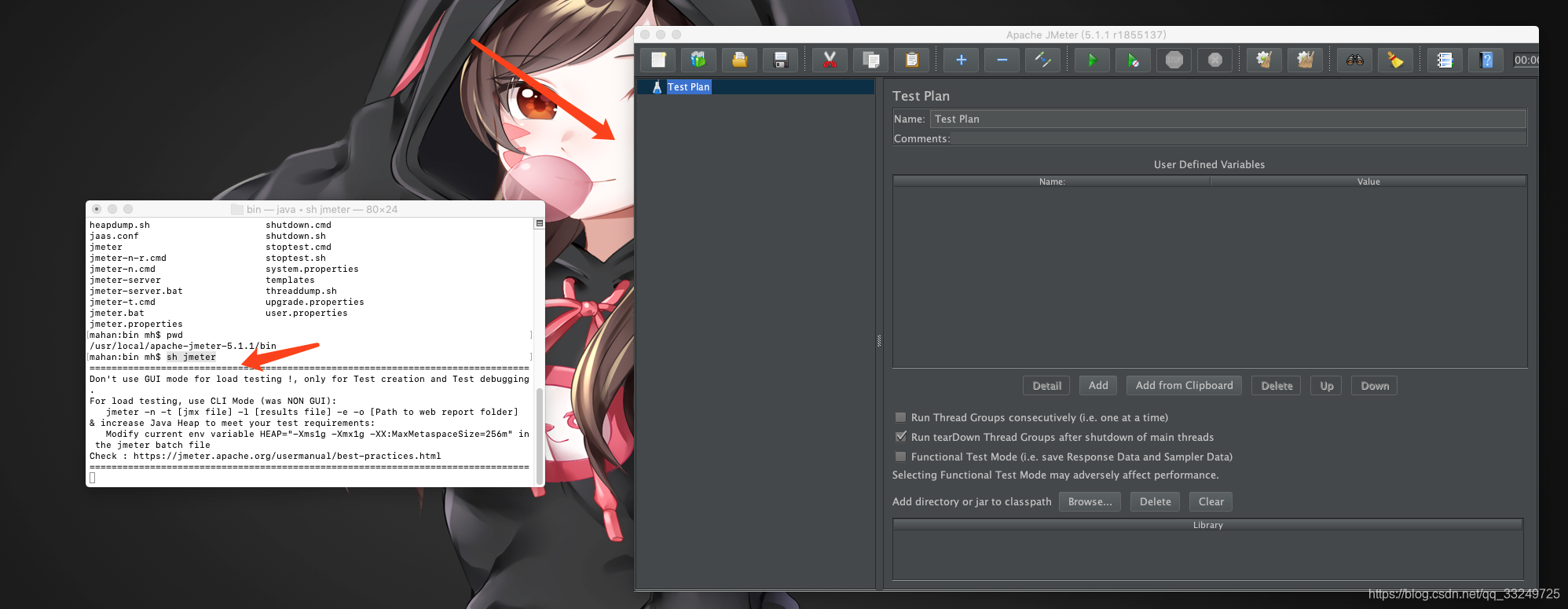Screen dimensions: 1568x609
Task: Click 'user.properties' in terminal listing
Action: click(306, 313)
